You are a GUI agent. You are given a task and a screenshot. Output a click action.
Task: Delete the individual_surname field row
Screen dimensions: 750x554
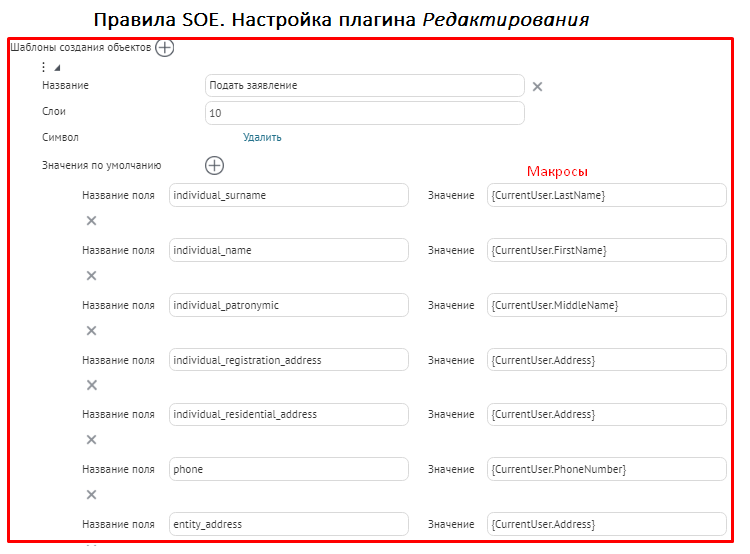point(91,221)
